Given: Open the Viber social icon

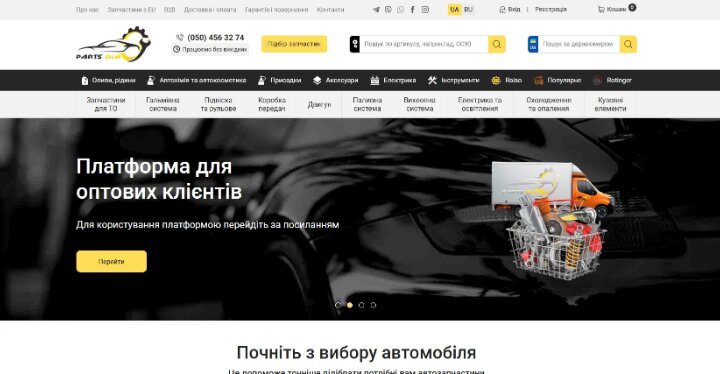Looking at the screenshot, I should (388, 10).
